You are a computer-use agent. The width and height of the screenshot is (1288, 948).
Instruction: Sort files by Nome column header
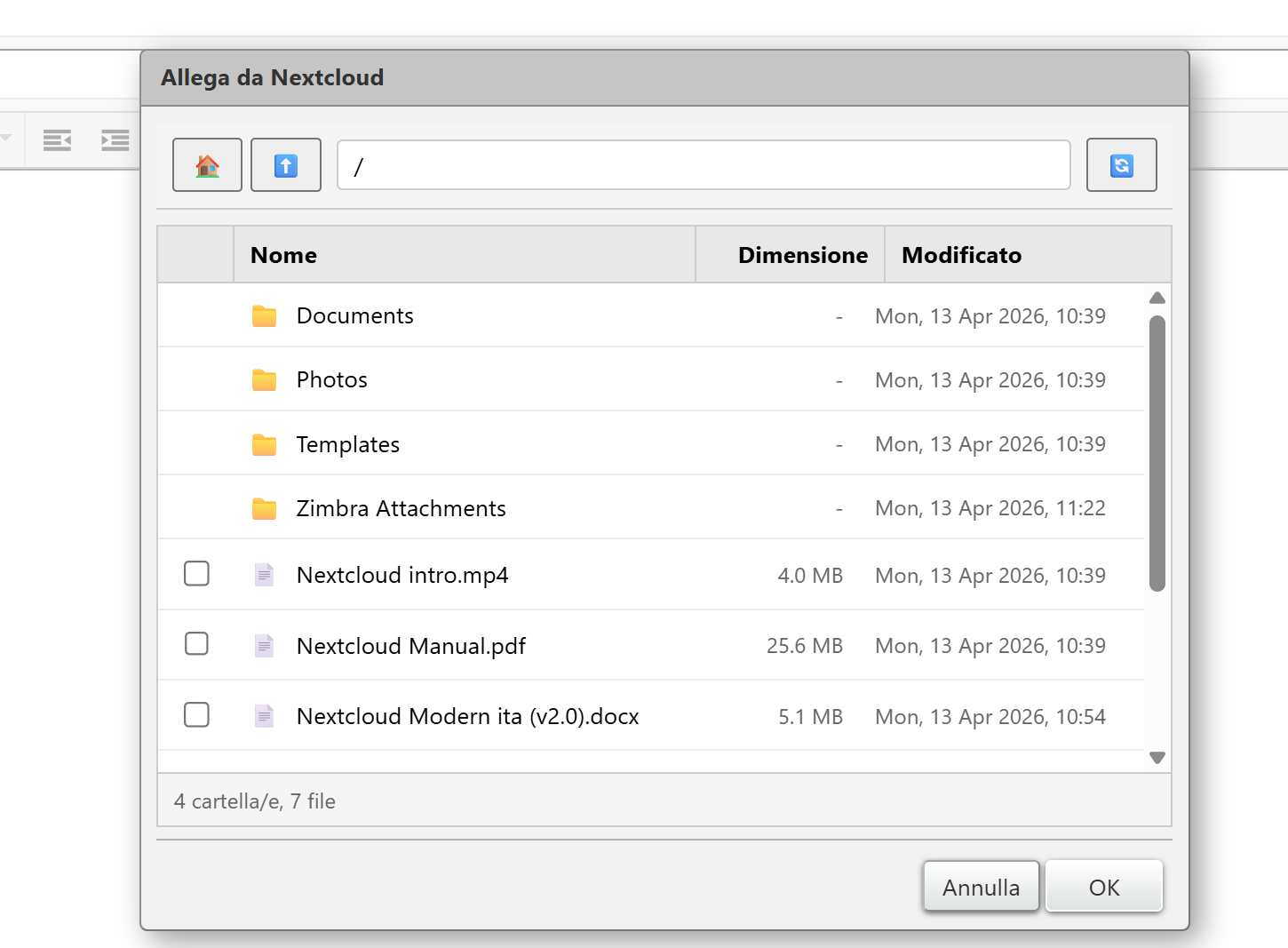coord(284,255)
